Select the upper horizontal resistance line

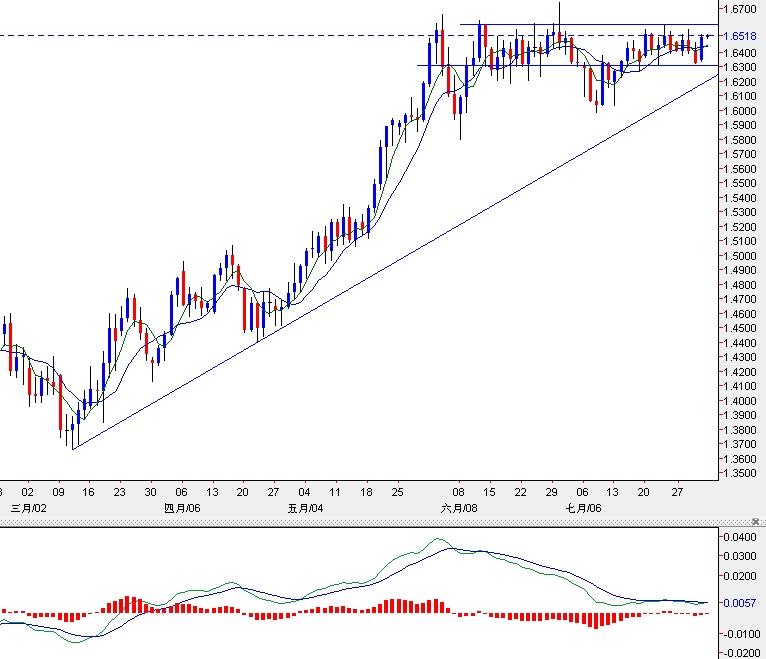tap(589, 24)
